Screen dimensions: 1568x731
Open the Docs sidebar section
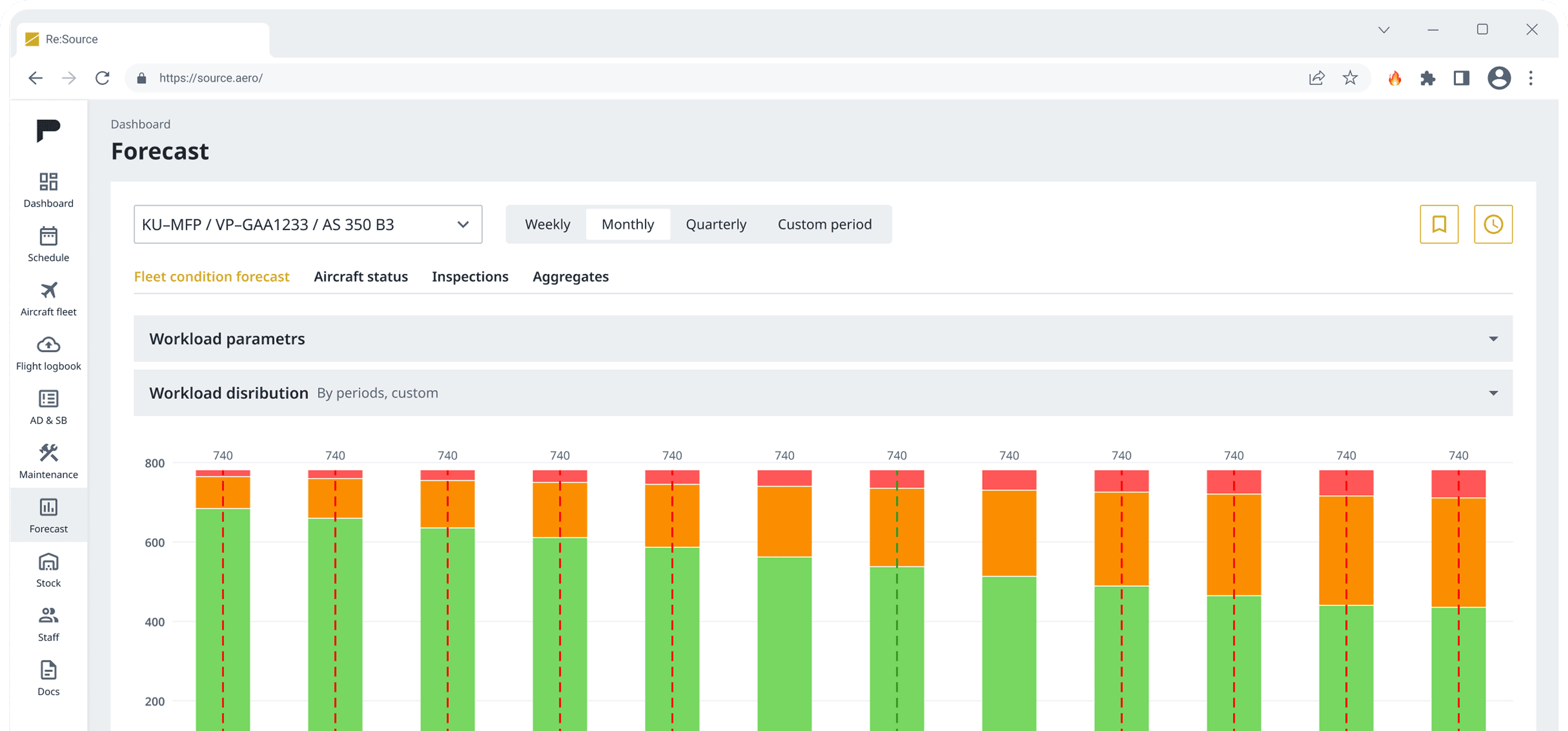tap(49, 678)
